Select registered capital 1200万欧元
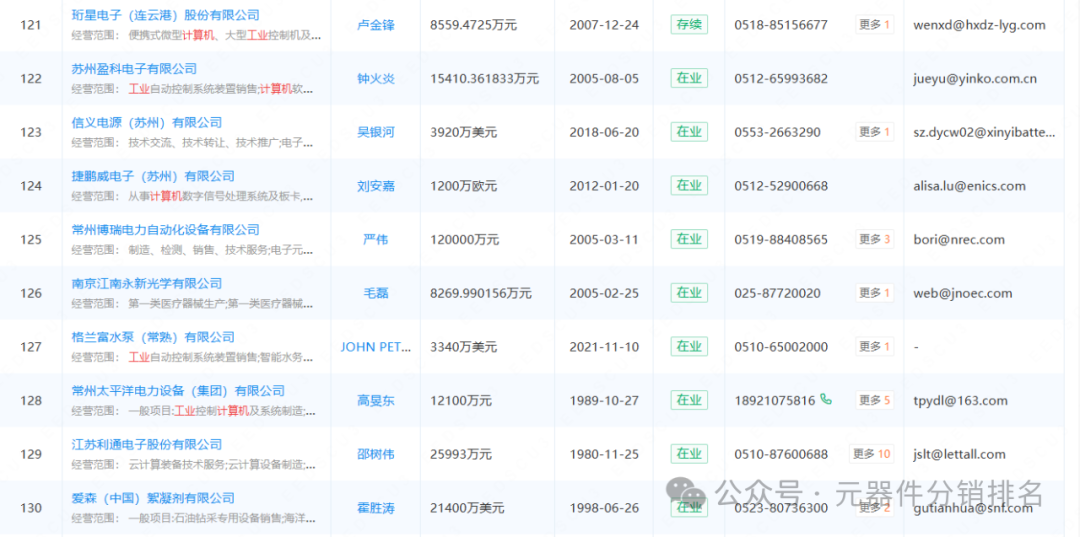This screenshot has width=1080, height=537. coord(463,186)
